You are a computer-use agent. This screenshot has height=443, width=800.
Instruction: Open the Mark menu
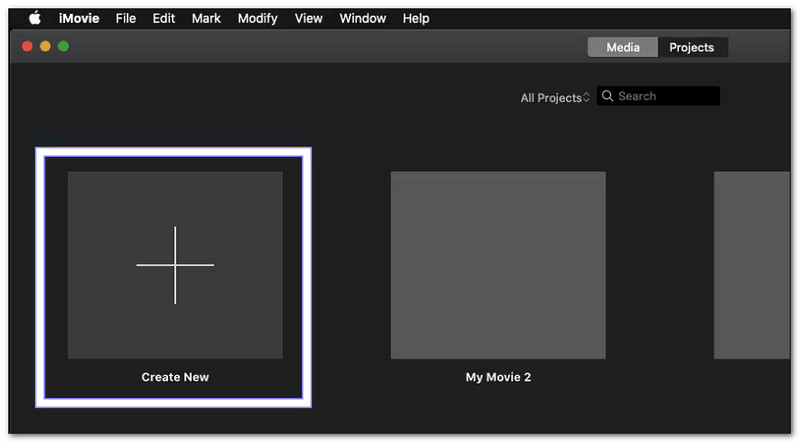point(207,18)
